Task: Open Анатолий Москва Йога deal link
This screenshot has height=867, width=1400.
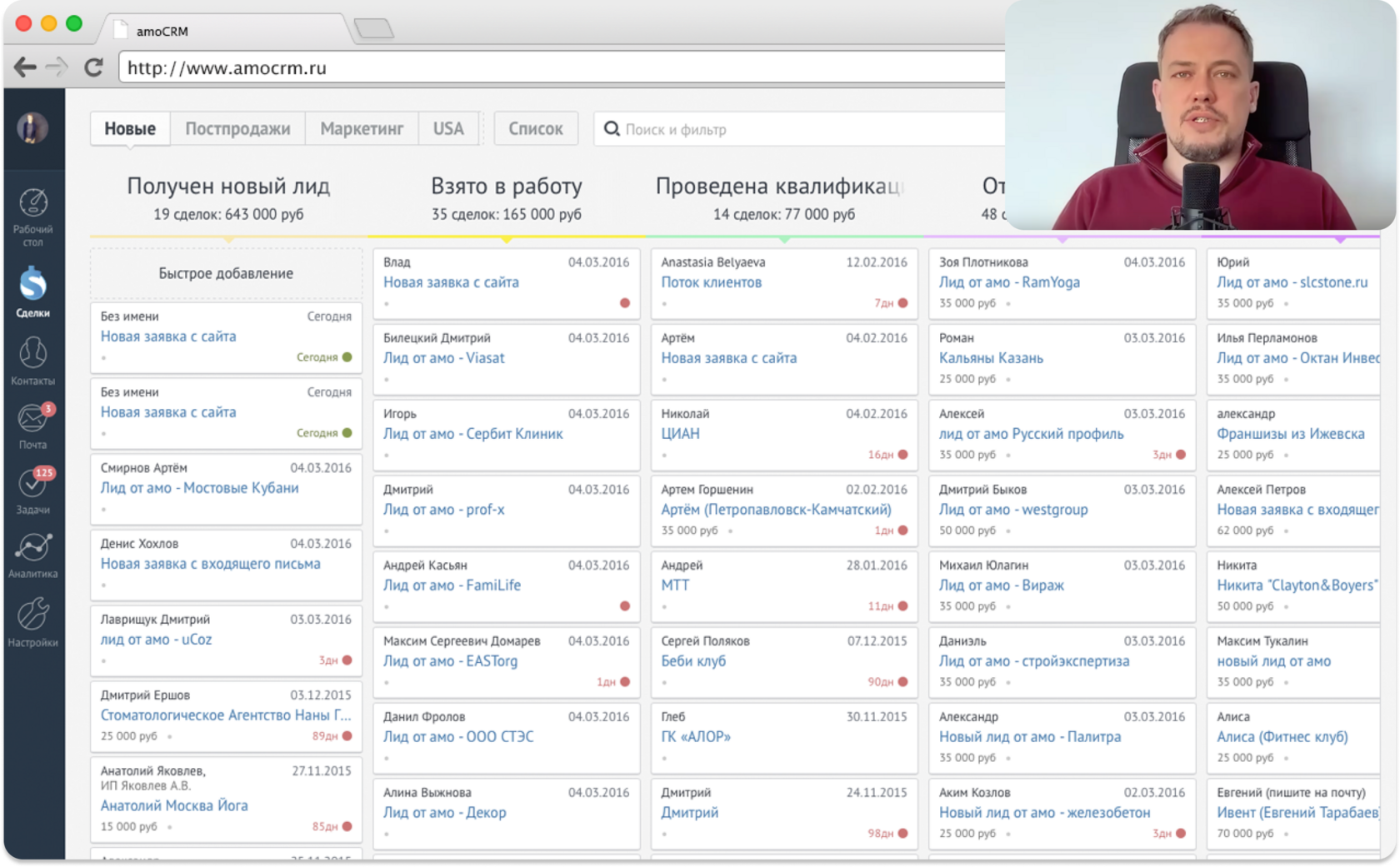Action: click(x=174, y=805)
